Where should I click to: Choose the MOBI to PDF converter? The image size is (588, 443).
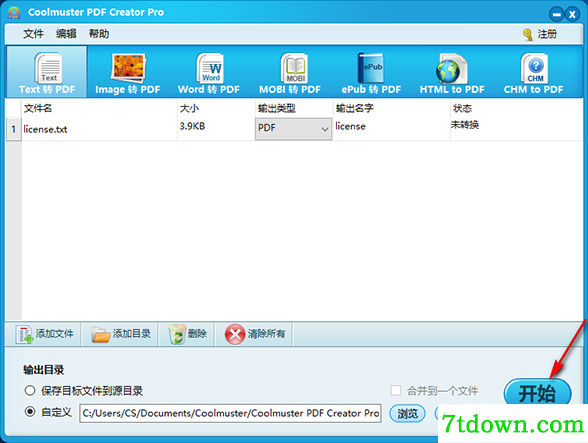pyautogui.click(x=290, y=72)
